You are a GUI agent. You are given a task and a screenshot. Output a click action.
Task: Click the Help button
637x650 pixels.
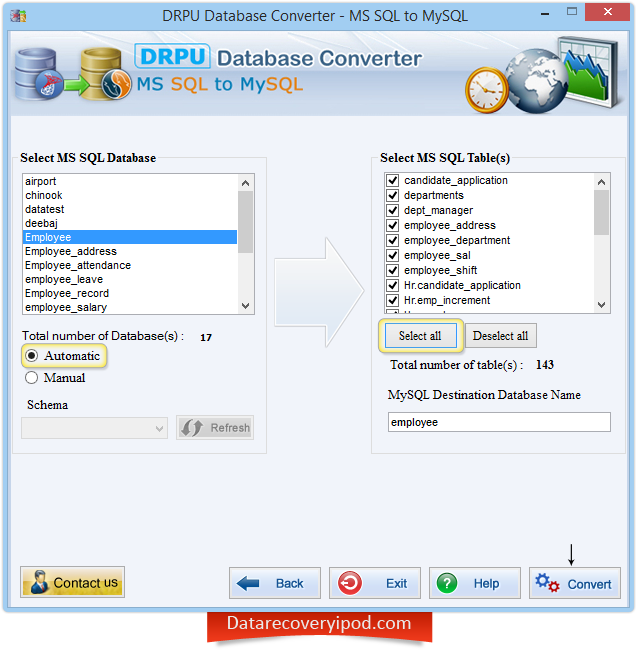pyautogui.click(x=475, y=584)
